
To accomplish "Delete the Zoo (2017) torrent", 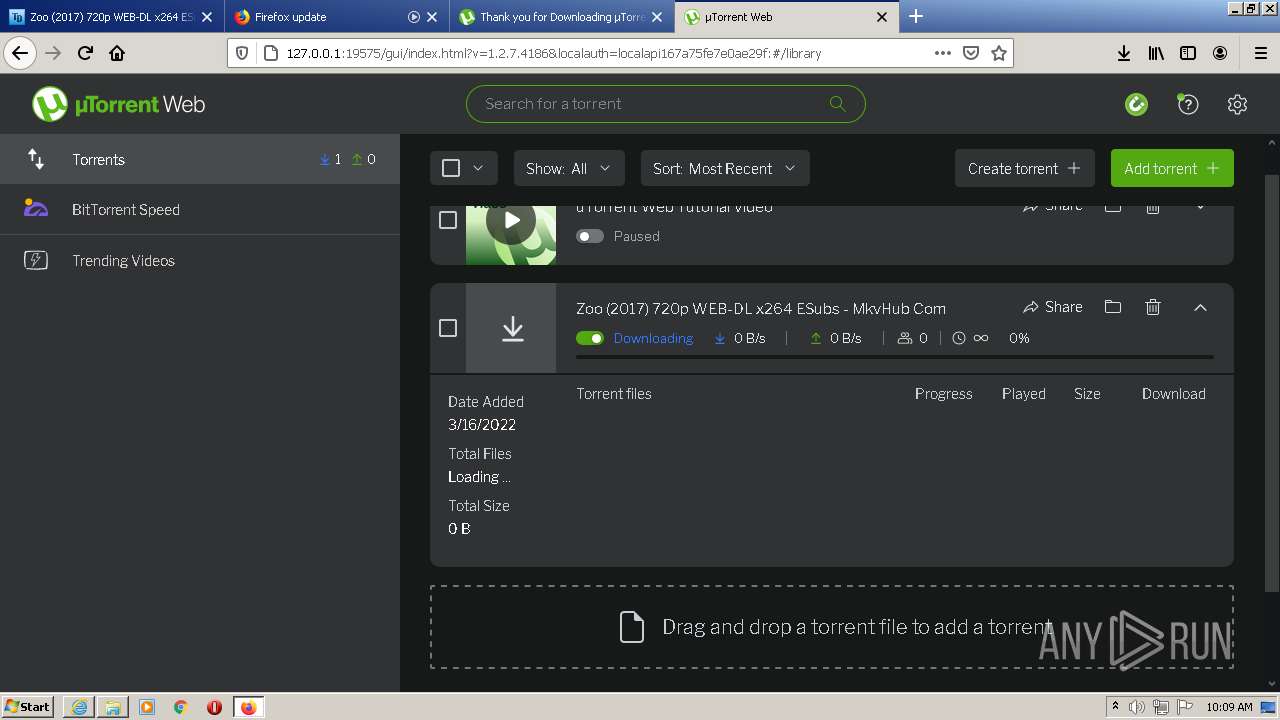I will (x=1153, y=307).
